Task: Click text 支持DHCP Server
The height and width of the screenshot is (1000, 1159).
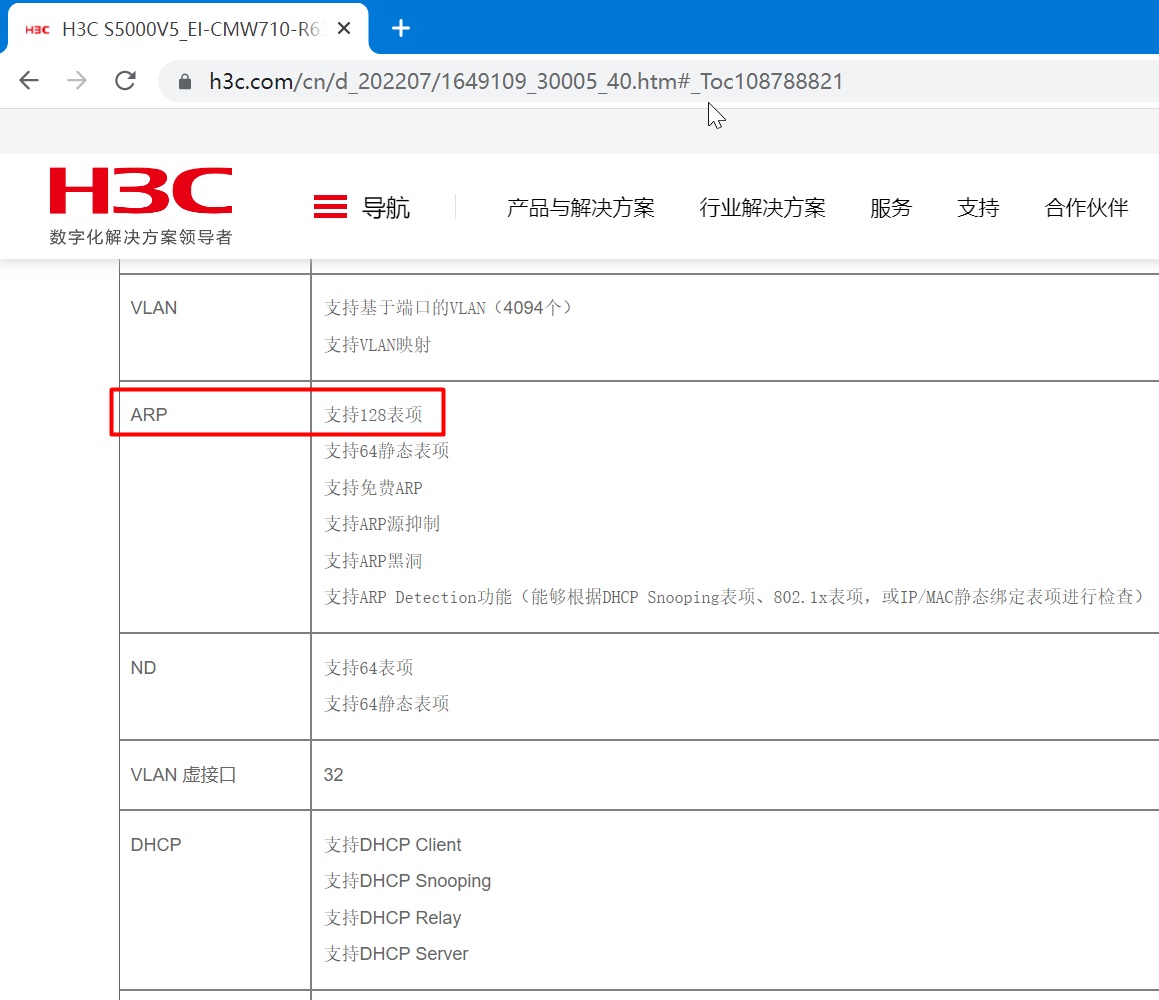Action: coord(396,954)
